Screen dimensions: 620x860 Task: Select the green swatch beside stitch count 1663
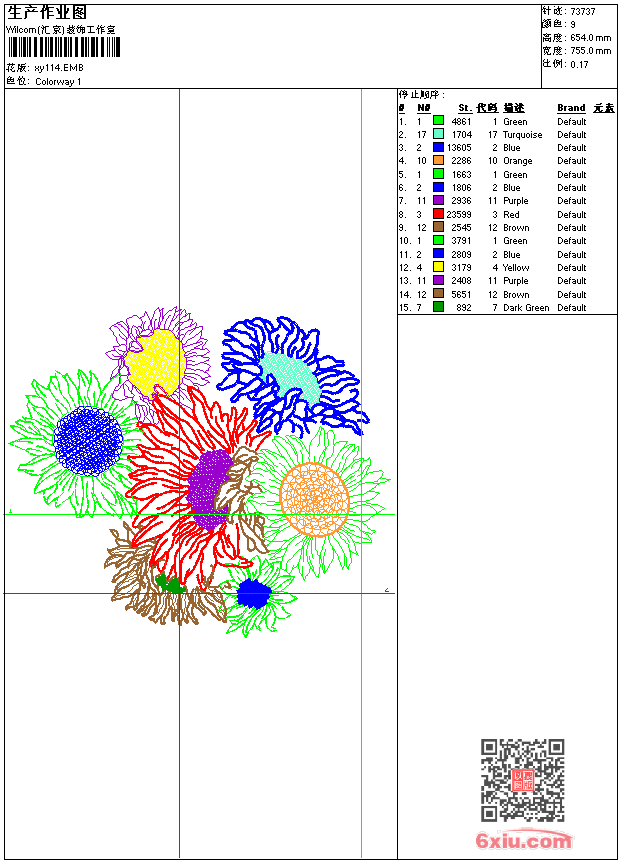438,174
